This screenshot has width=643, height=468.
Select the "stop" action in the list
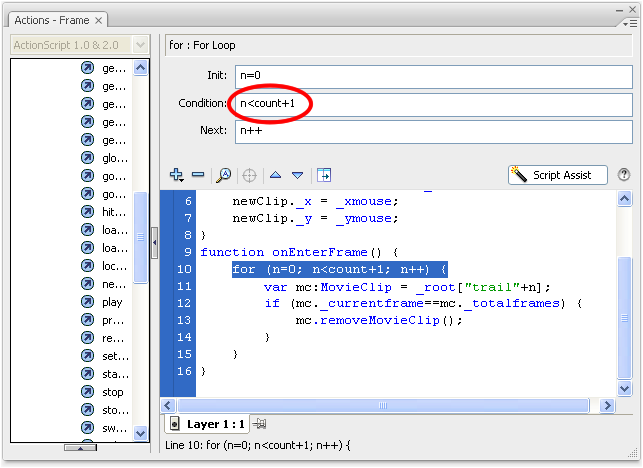coord(113,392)
